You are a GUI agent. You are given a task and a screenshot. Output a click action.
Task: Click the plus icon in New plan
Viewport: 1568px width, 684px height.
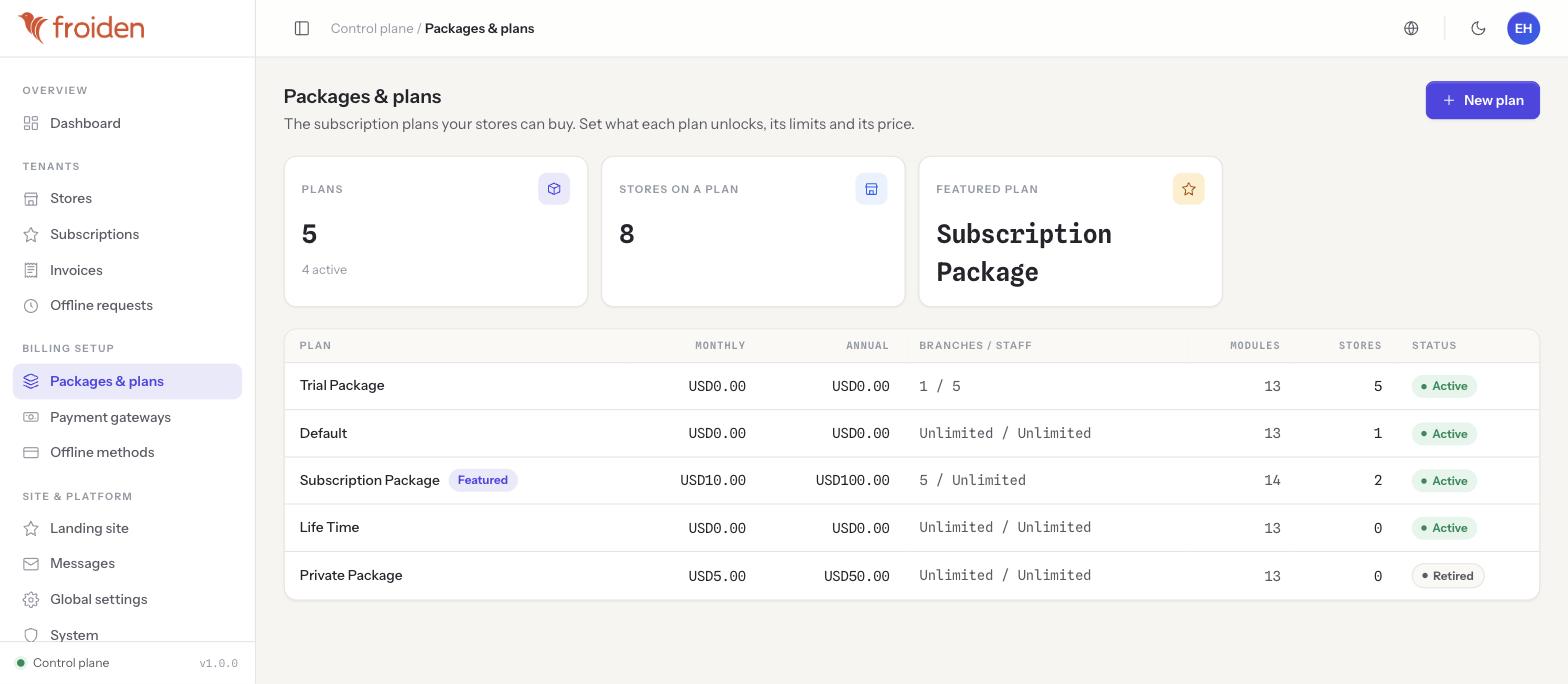point(1448,100)
